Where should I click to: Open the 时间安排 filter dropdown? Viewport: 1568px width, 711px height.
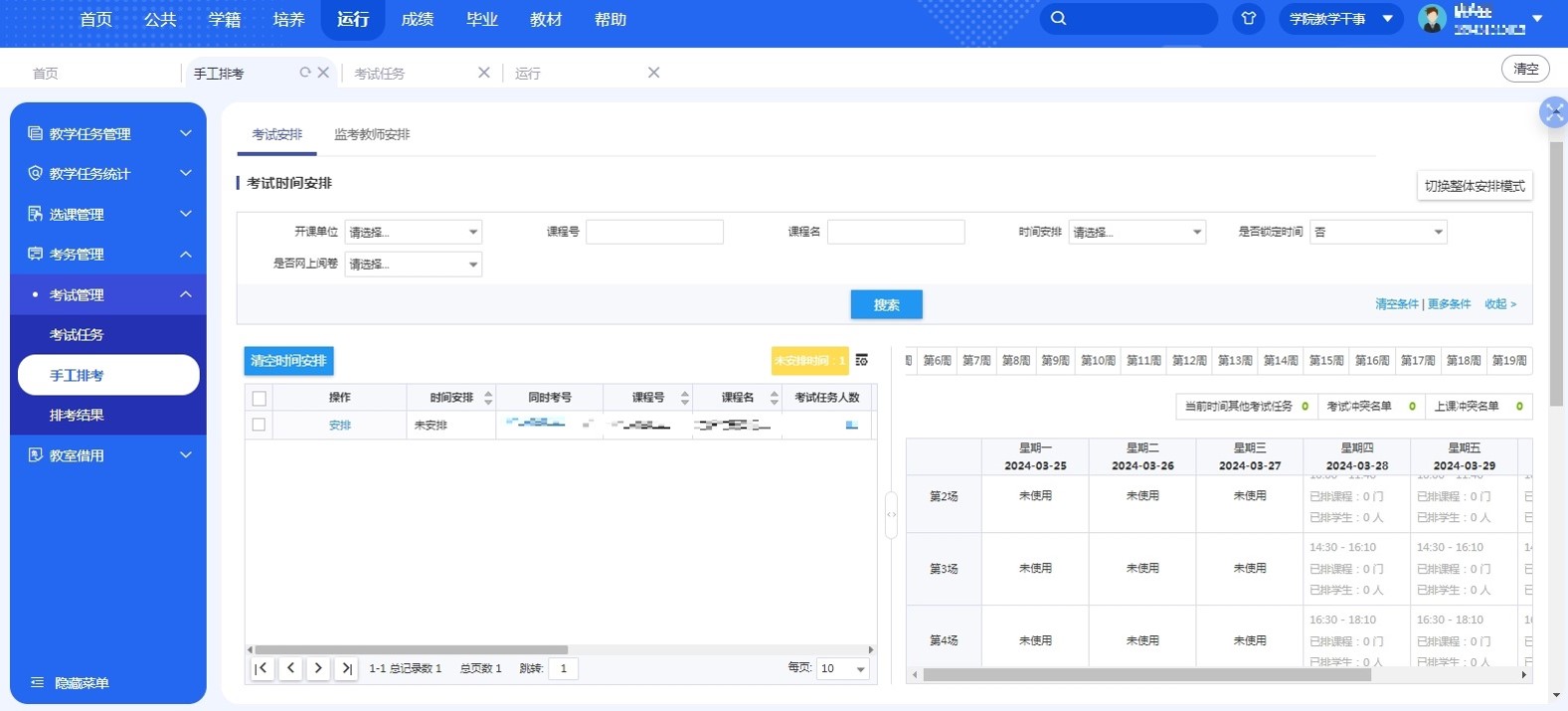1137,232
